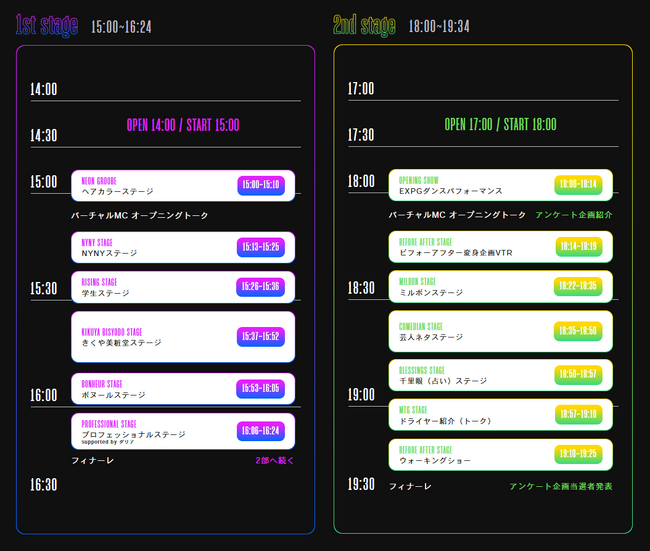Follow the 'アンケート企画当選者発表' link
Image resolution: width=650 pixels, height=551 pixels.
[561, 486]
